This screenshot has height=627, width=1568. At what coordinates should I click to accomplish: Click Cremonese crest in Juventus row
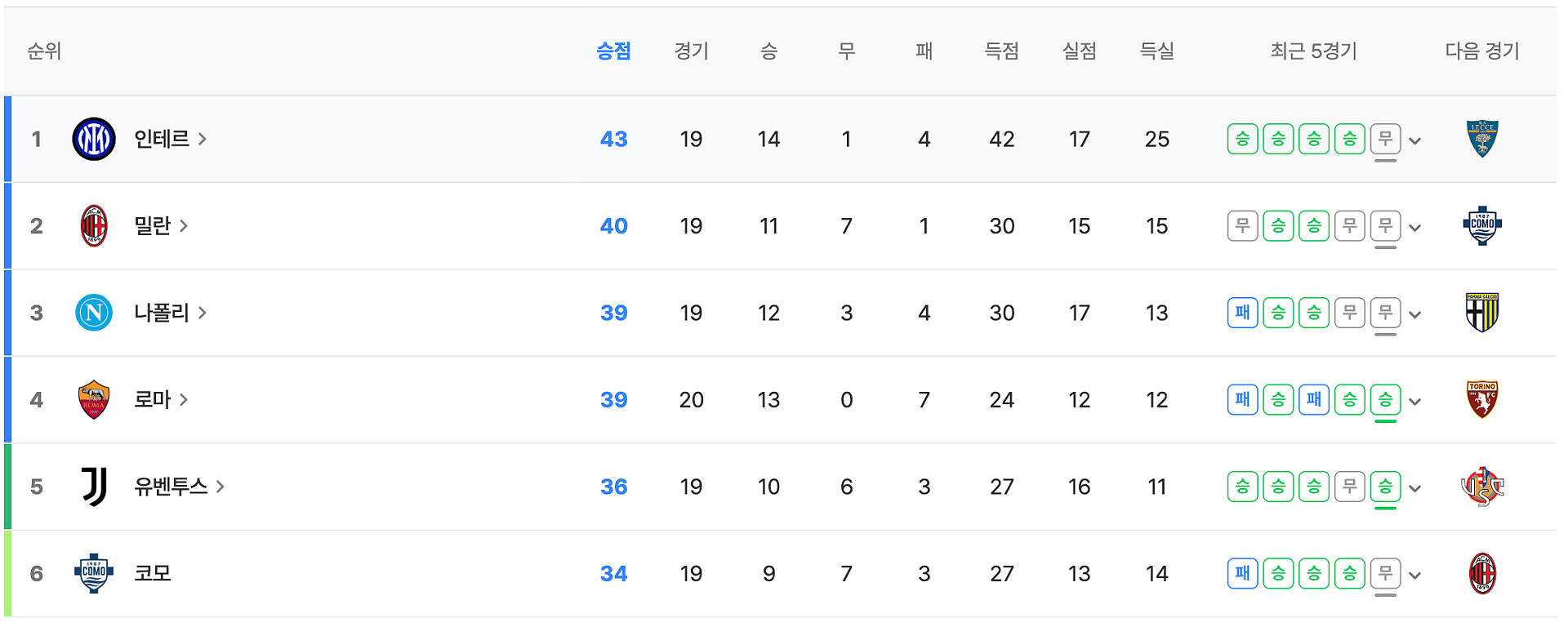point(1481,487)
